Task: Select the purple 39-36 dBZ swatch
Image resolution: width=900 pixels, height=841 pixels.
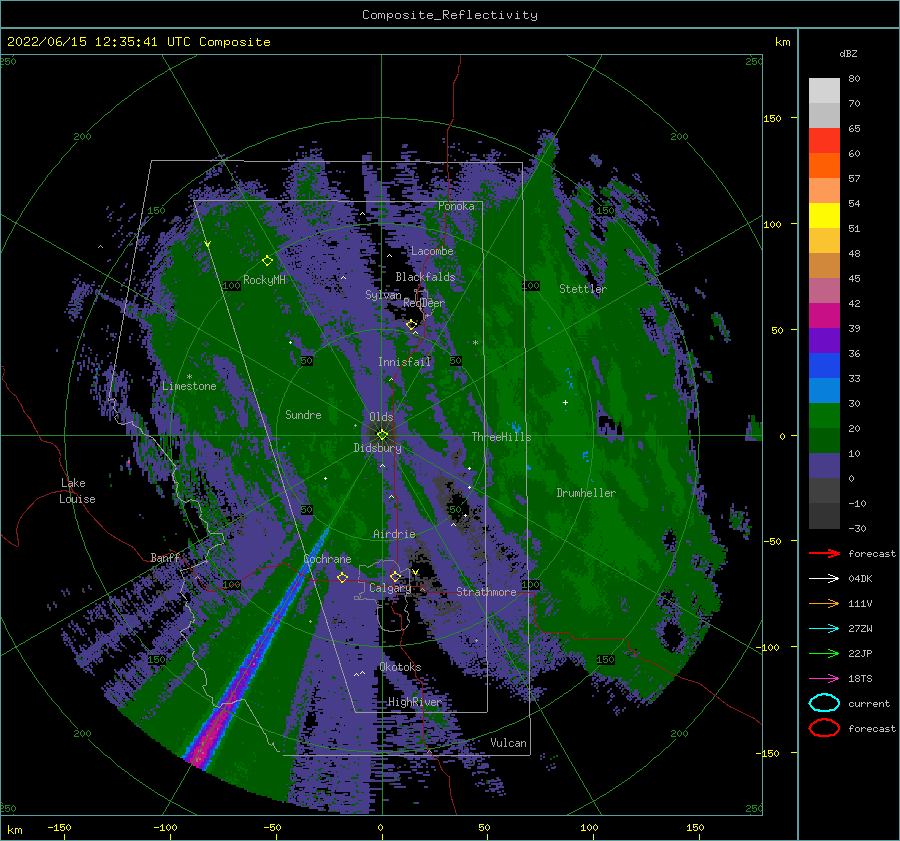Action: click(824, 340)
